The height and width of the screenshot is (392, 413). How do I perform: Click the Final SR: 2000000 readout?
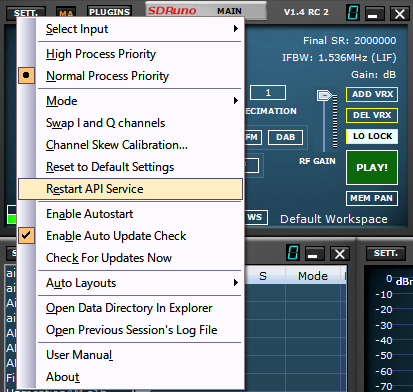click(x=349, y=41)
